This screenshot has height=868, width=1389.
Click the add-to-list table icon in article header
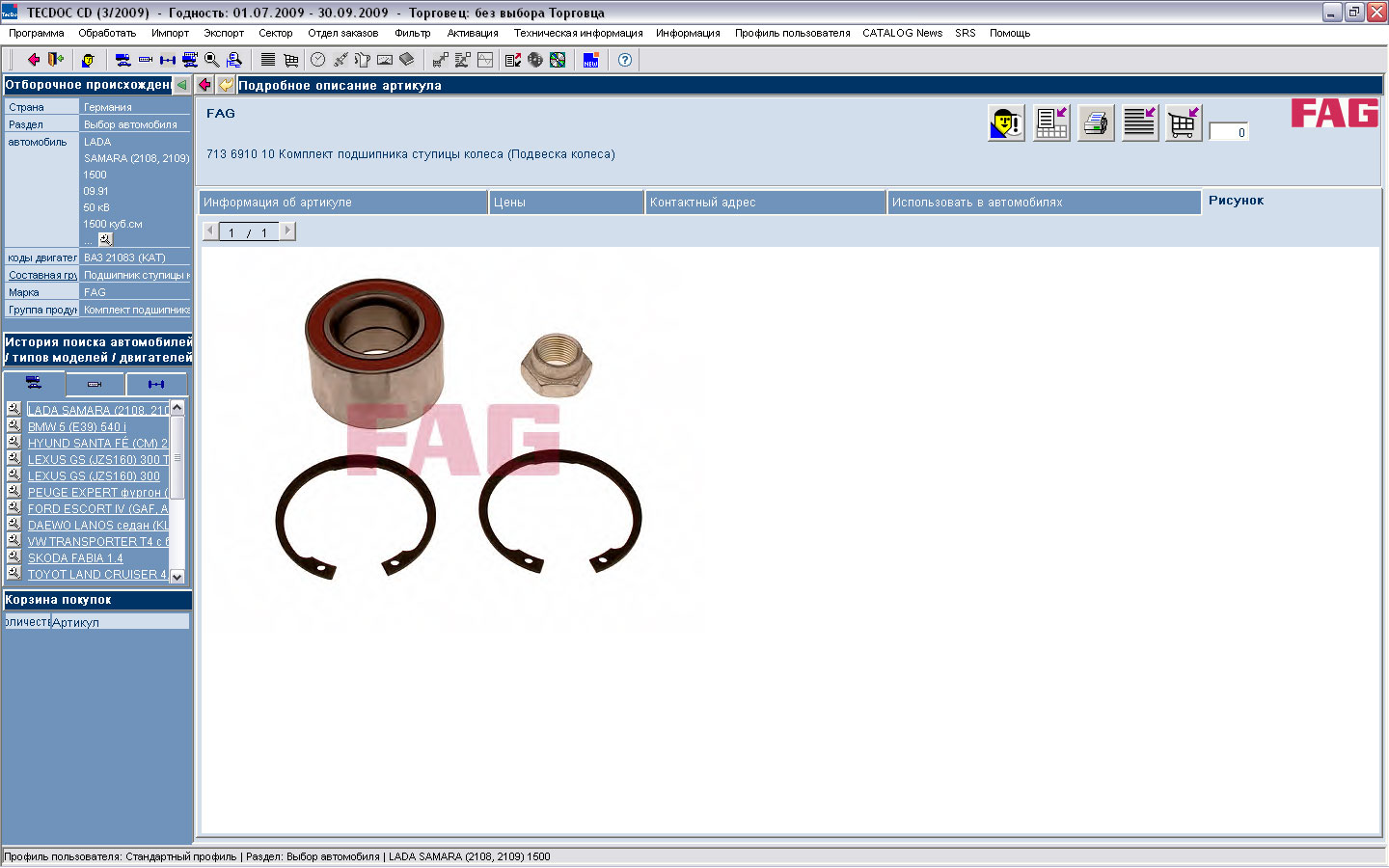[x=1051, y=123]
